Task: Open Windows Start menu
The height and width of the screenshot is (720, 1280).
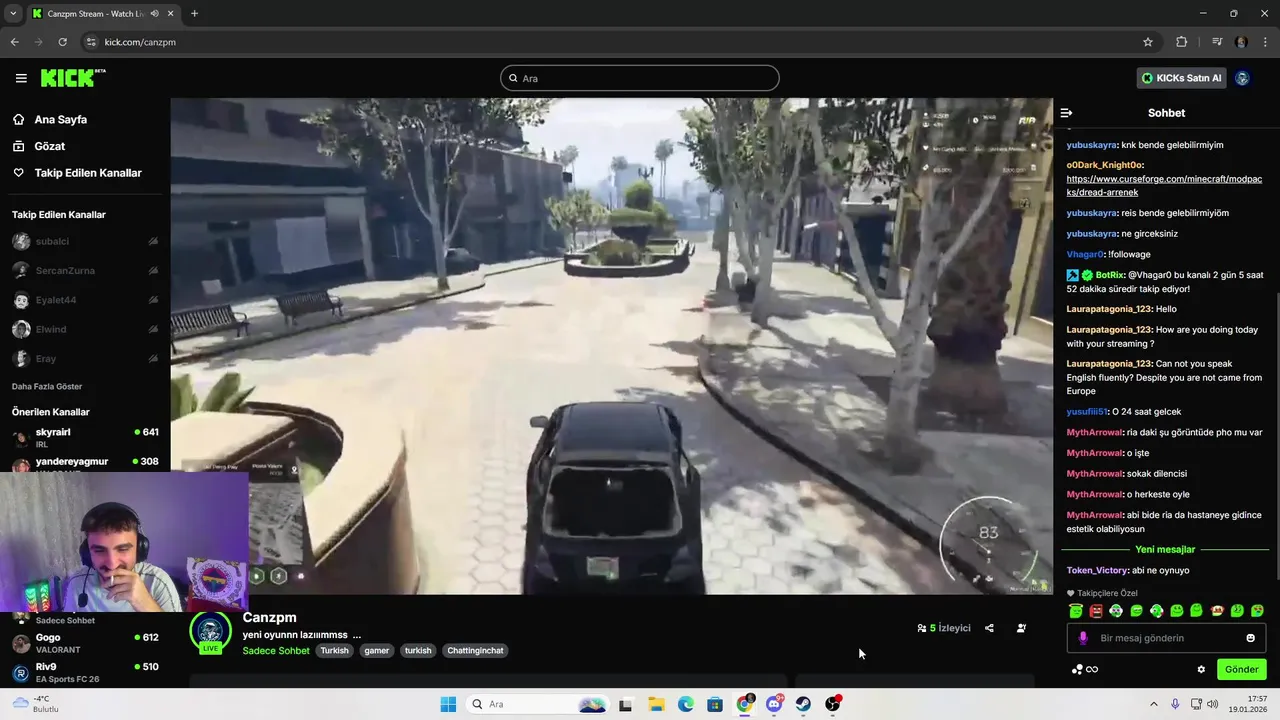Action: [448, 704]
